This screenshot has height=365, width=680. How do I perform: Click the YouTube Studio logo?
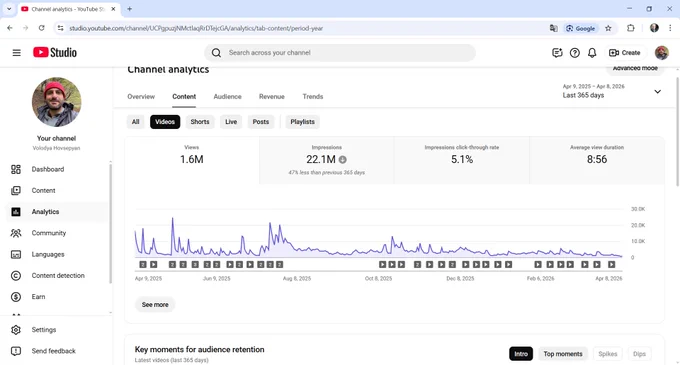[x=55, y=52]
